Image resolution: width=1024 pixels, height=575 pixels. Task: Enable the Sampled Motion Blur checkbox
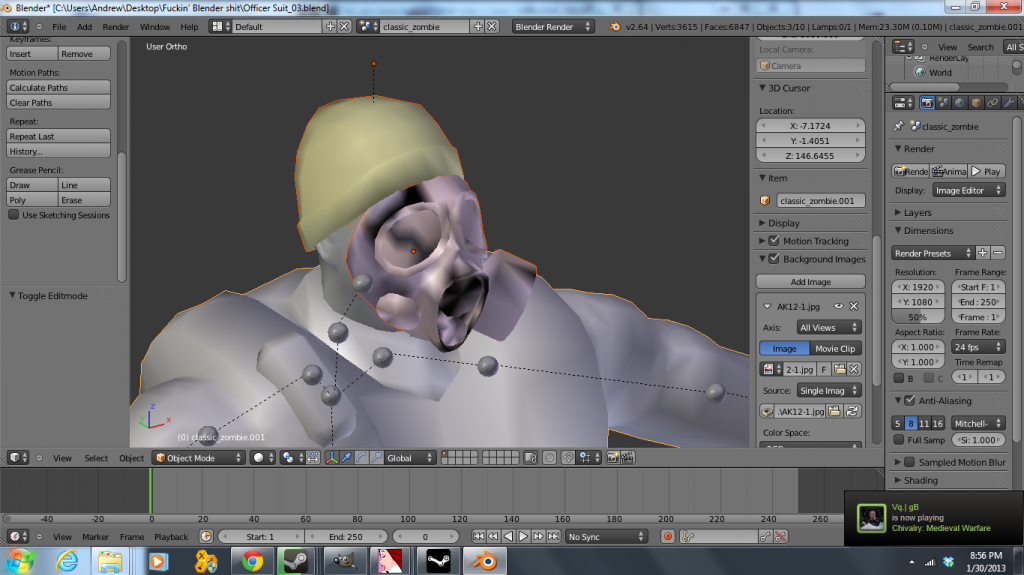(910, 462)
